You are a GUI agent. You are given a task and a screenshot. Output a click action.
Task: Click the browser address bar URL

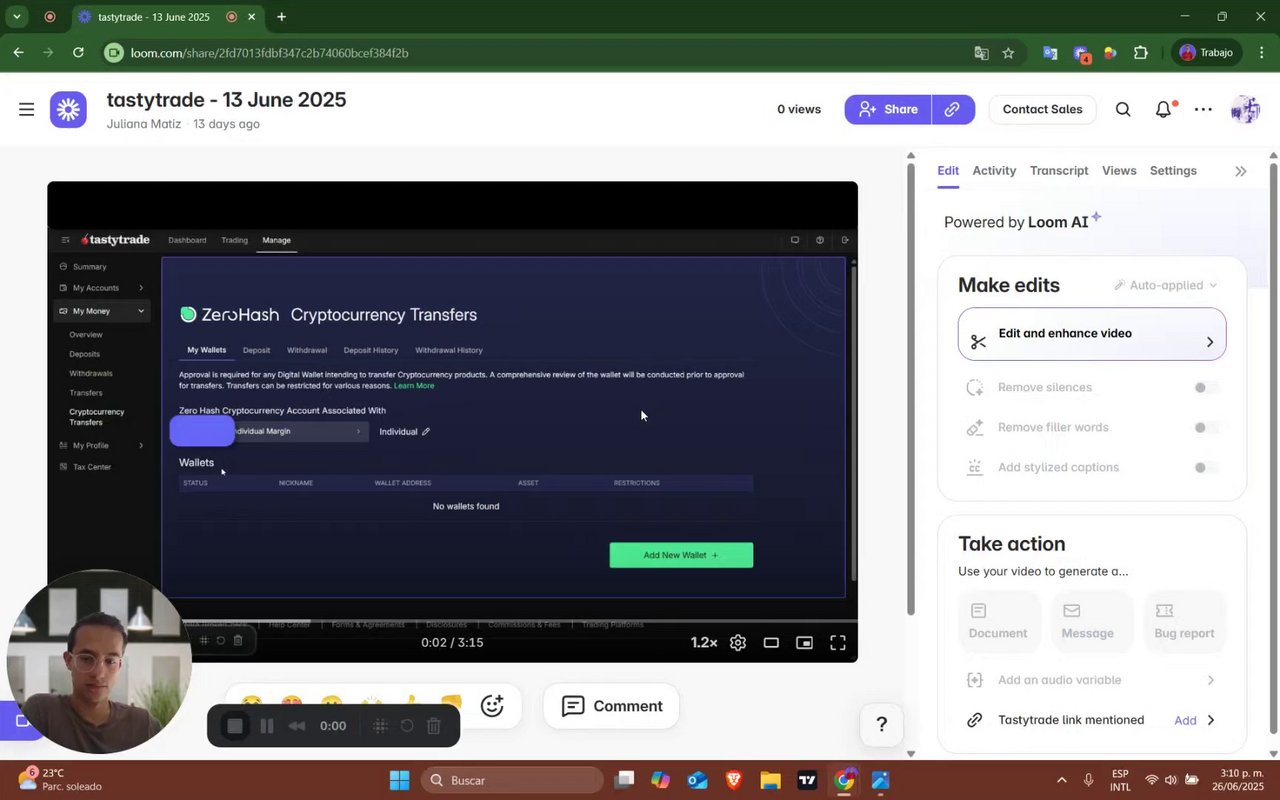point(270,53)
